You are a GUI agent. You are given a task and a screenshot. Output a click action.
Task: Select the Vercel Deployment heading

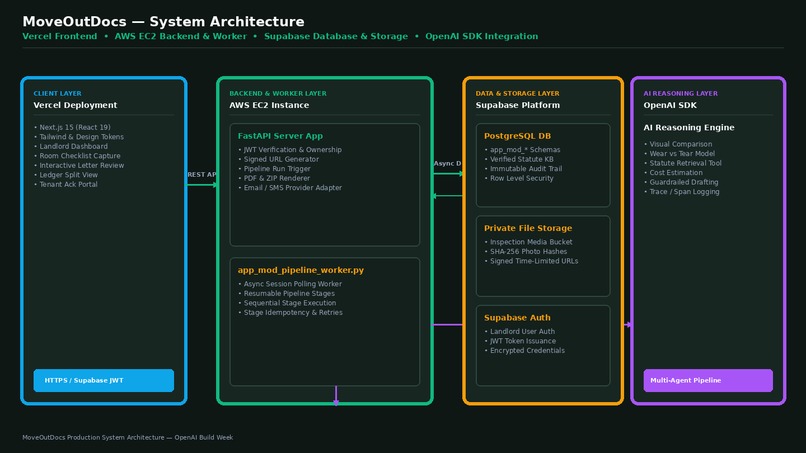coord(75,105)
